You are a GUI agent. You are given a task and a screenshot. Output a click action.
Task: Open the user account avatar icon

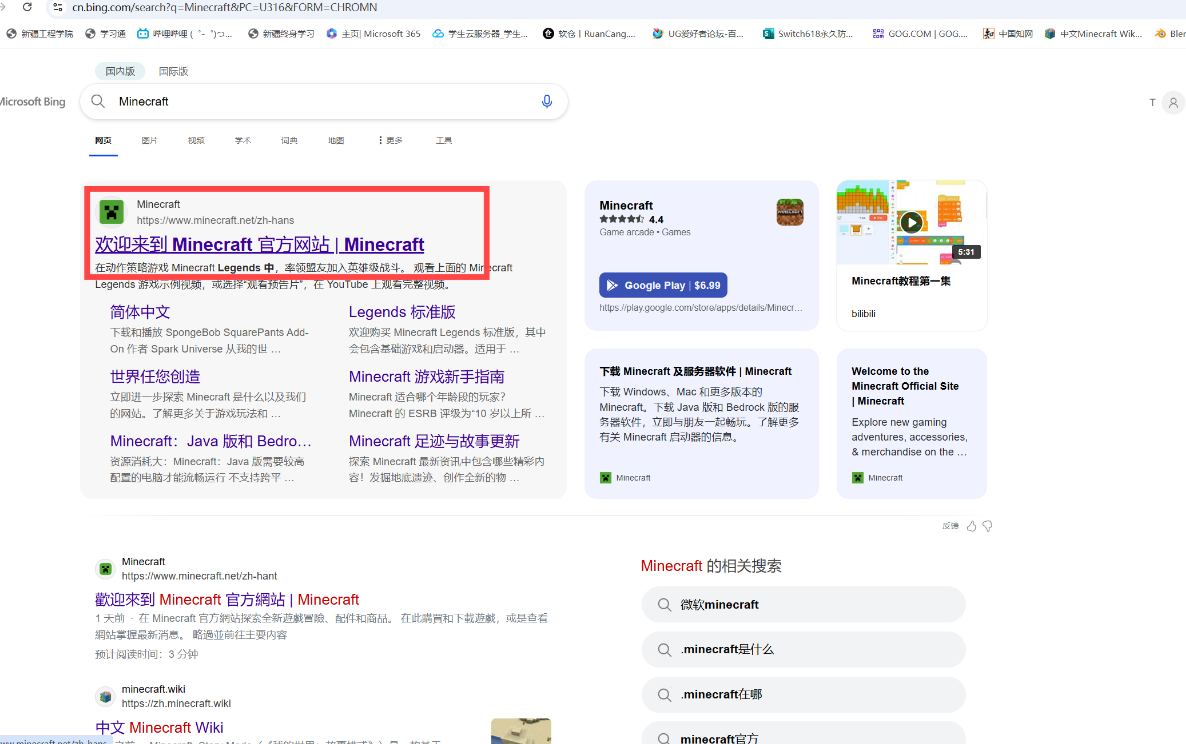click(x=1173, y=102)
